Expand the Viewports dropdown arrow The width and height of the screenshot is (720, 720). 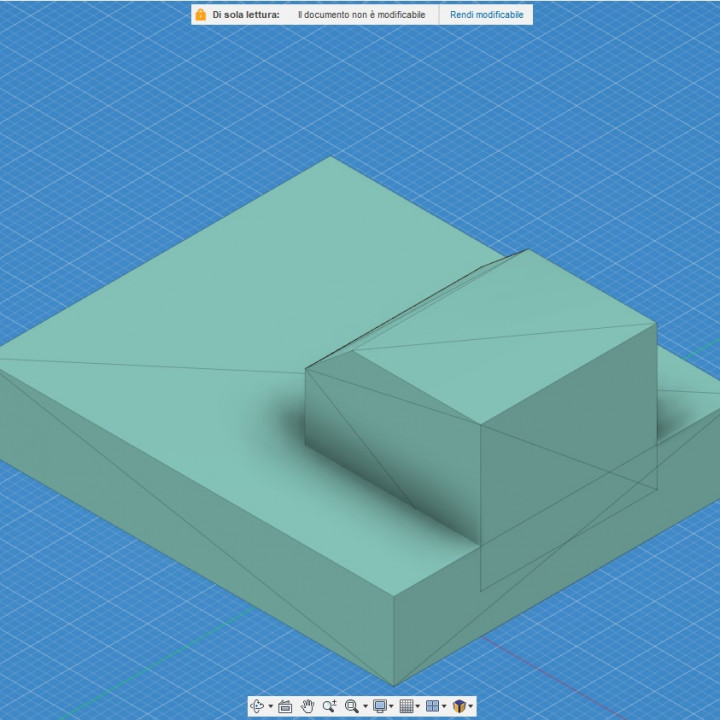[444, 707]
